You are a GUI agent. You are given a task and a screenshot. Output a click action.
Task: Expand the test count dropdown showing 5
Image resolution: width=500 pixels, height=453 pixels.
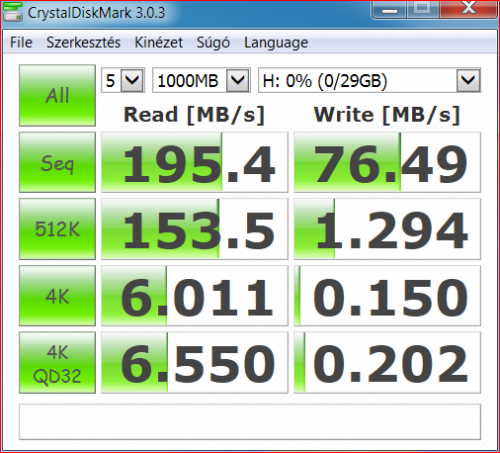(x=132, y=80)
